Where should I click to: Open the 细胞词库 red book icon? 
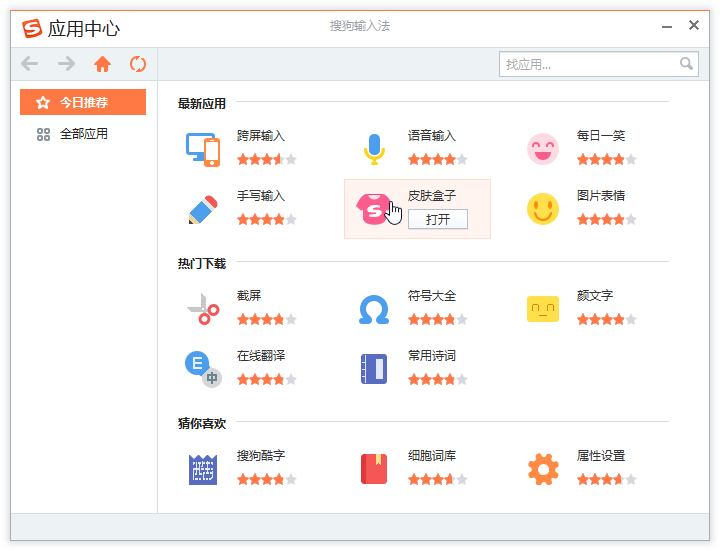373,469
